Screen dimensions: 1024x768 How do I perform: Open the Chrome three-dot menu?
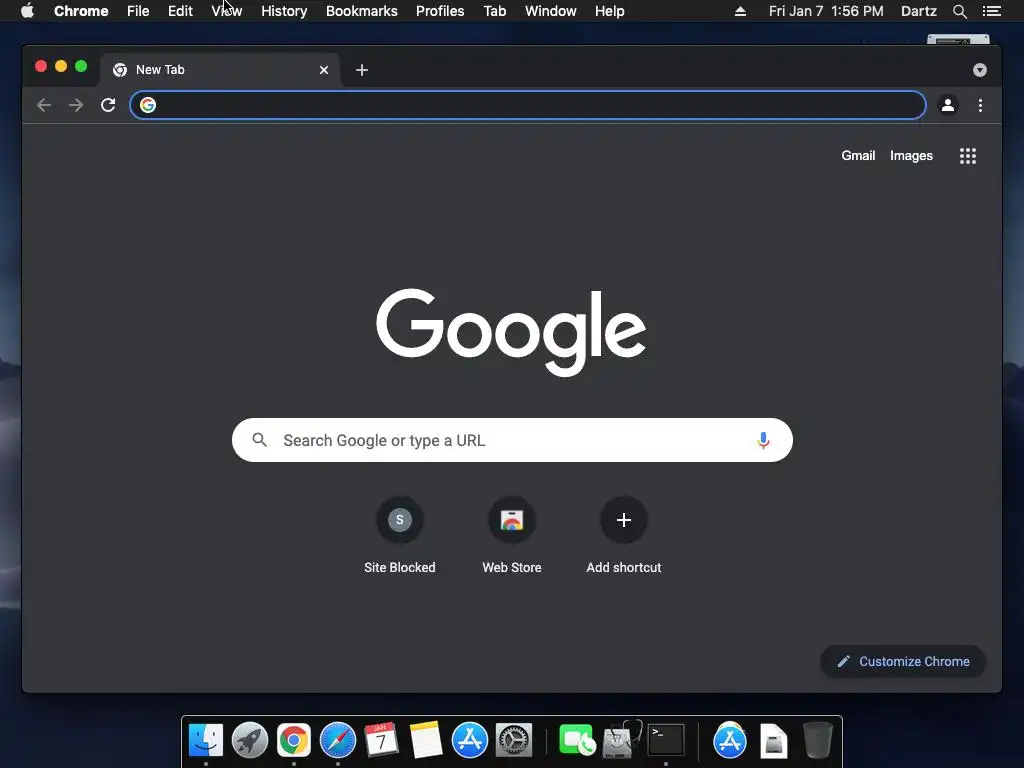point(980,105)
